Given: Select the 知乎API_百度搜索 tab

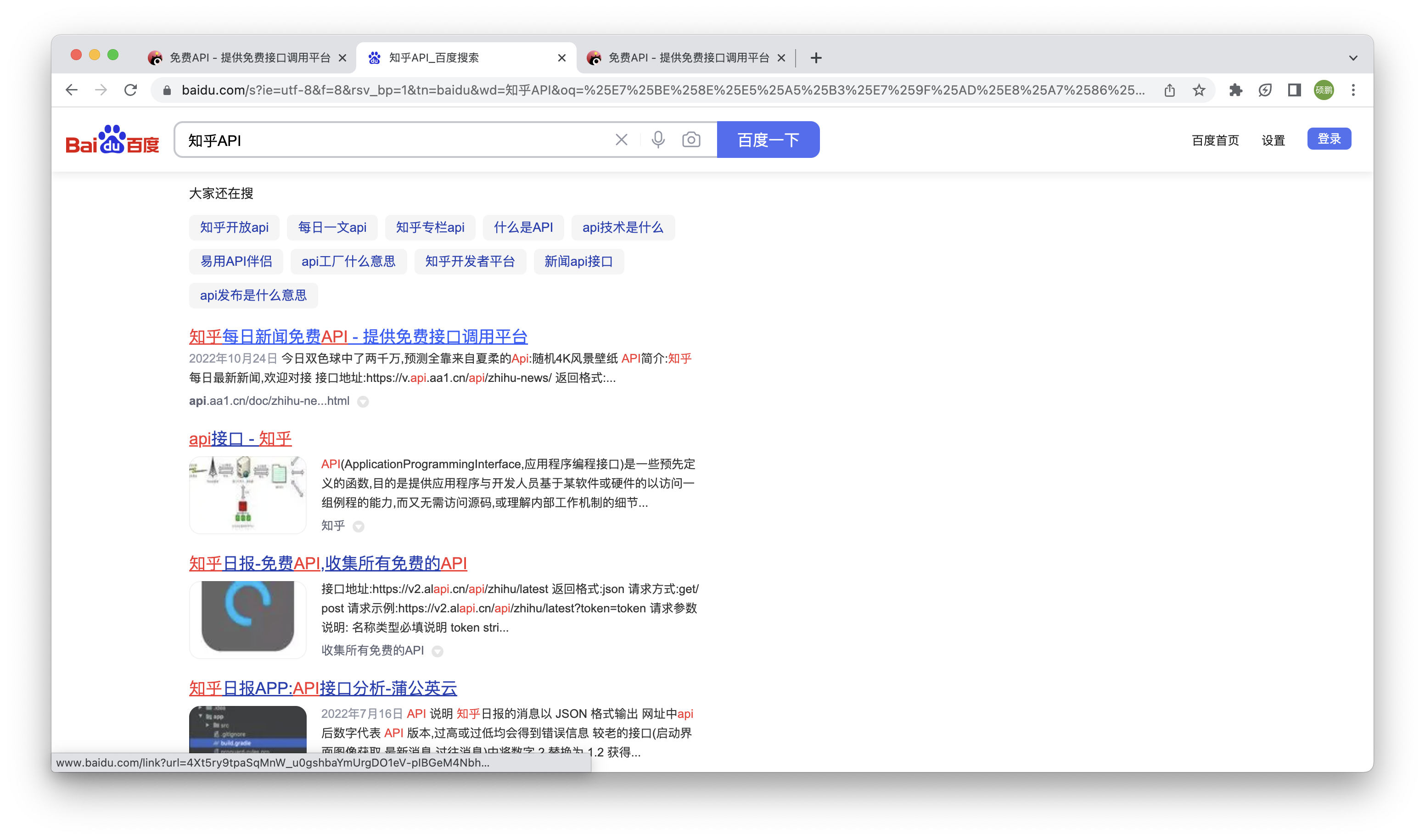Looking at the screenshot, I should (466, 58).
